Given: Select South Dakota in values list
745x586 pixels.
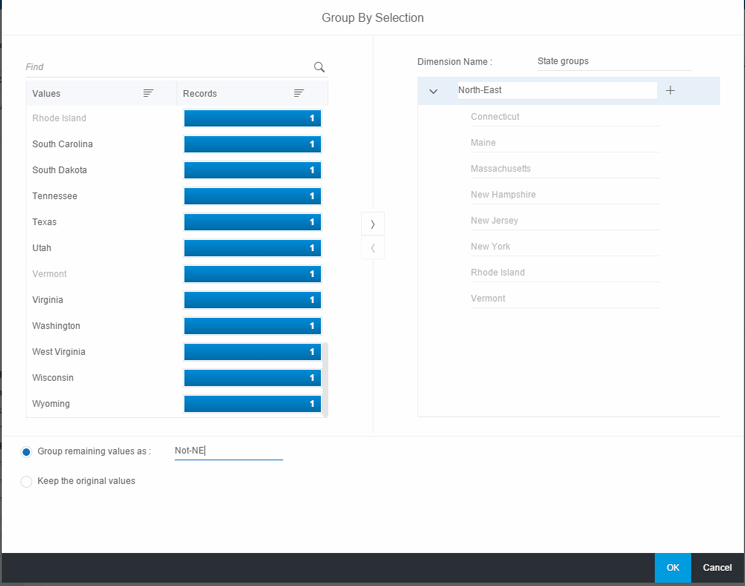Looking at the screenshot, I should [59, 170].
